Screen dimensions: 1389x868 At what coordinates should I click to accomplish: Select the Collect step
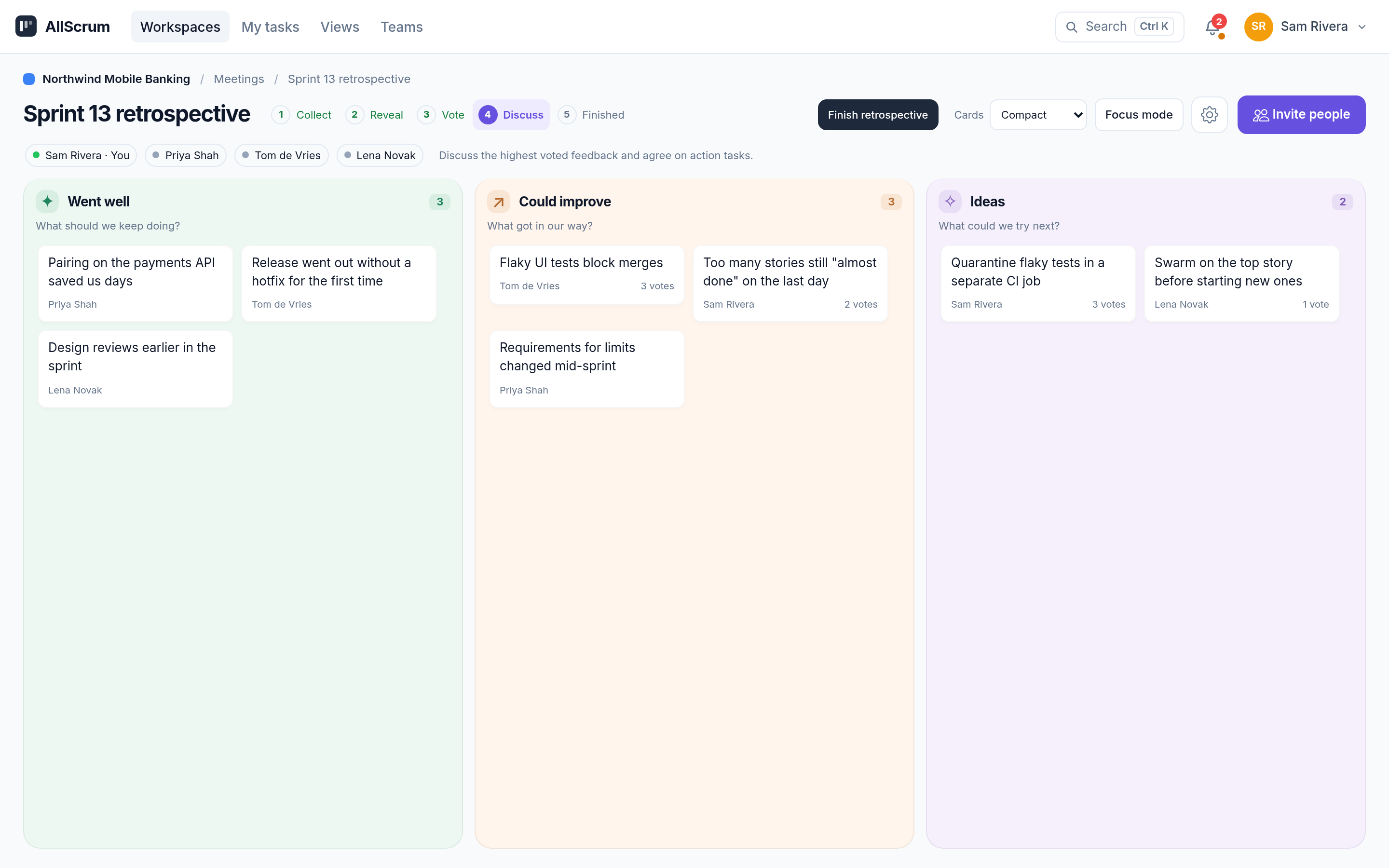[302, 115]
